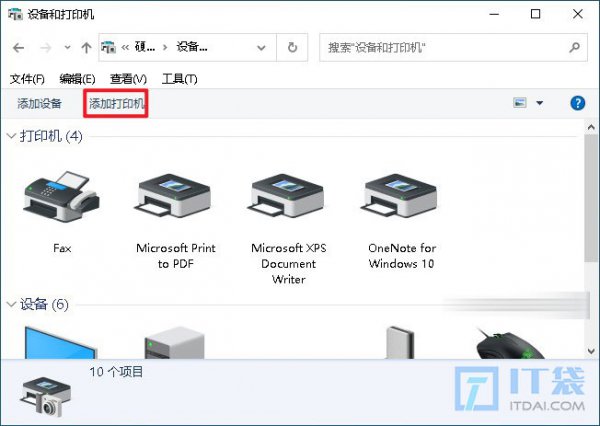Viewport: 600px width, 426px height.
Task: Click the 10 个项目 status text
Action: coord(116,372)
